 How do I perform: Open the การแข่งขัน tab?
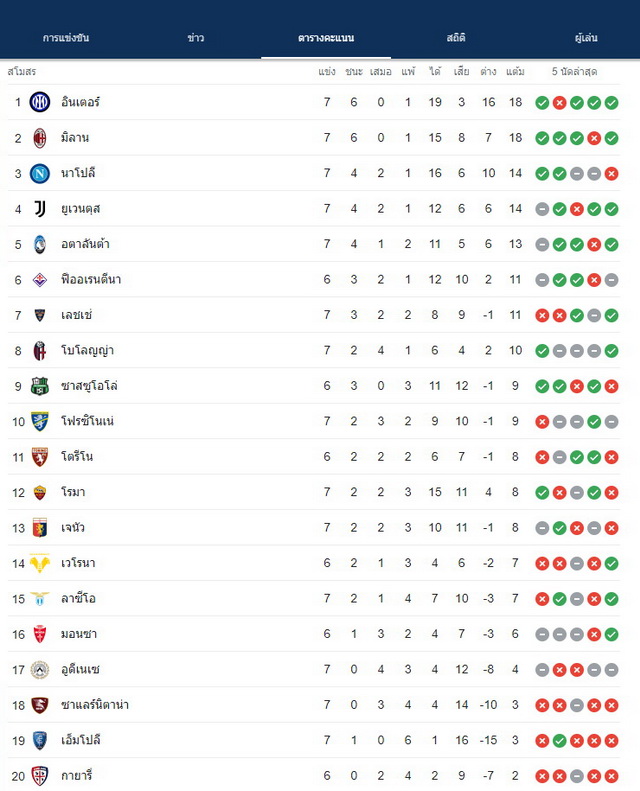click(66, 38)
